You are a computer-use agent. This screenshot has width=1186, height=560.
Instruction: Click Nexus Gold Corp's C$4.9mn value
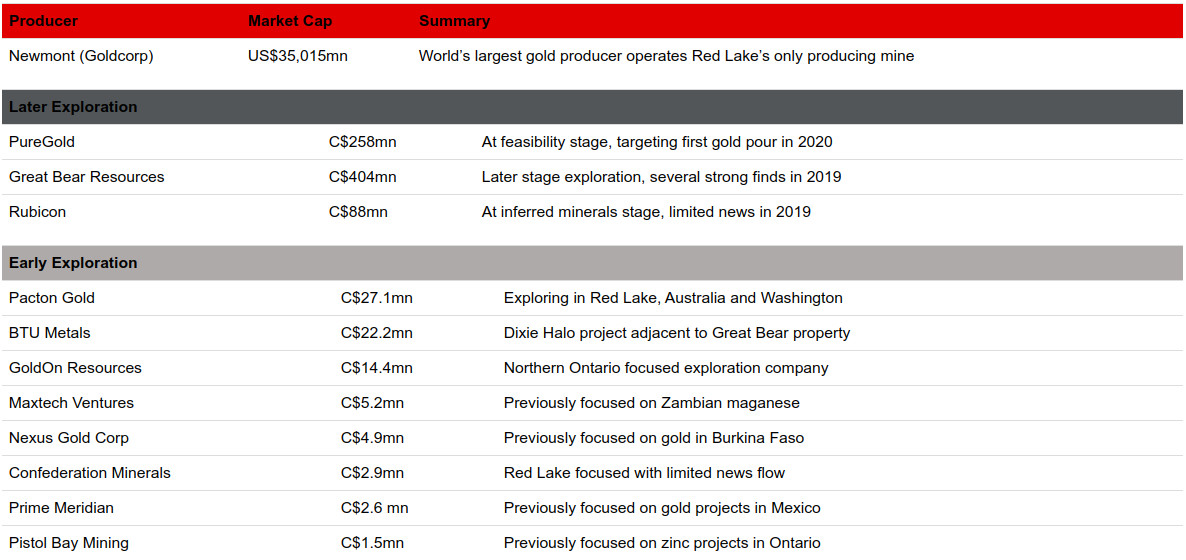pyautogui.click(x=372, y=438)
